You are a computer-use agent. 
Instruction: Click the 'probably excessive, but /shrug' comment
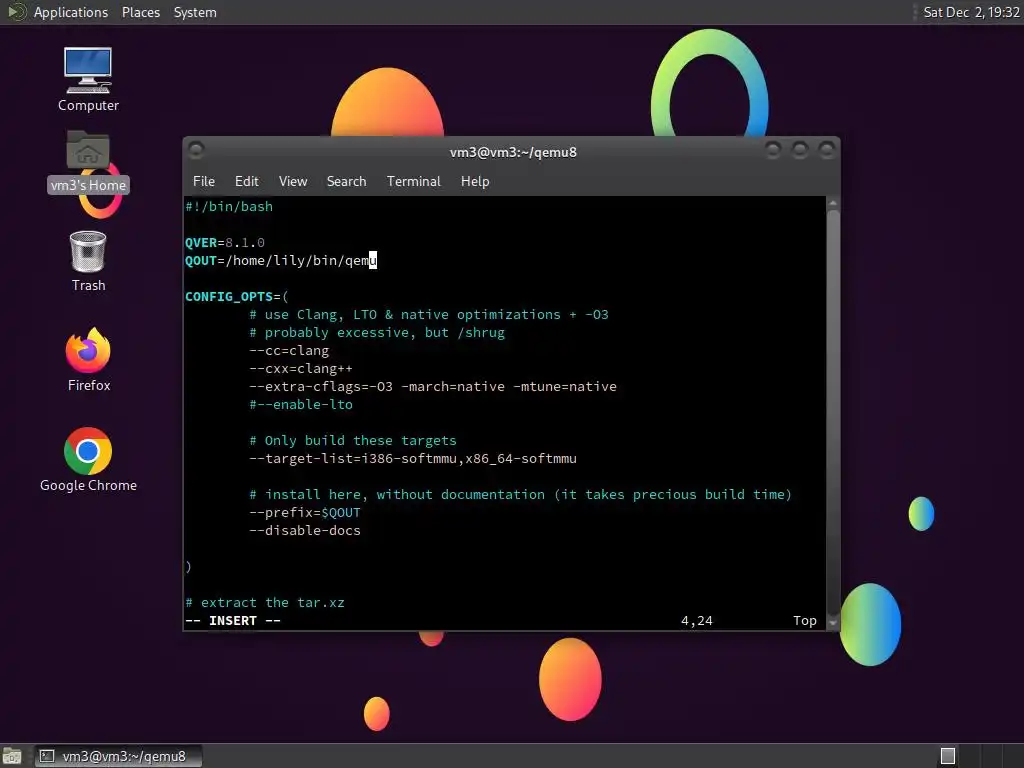[x=377, y=332]
